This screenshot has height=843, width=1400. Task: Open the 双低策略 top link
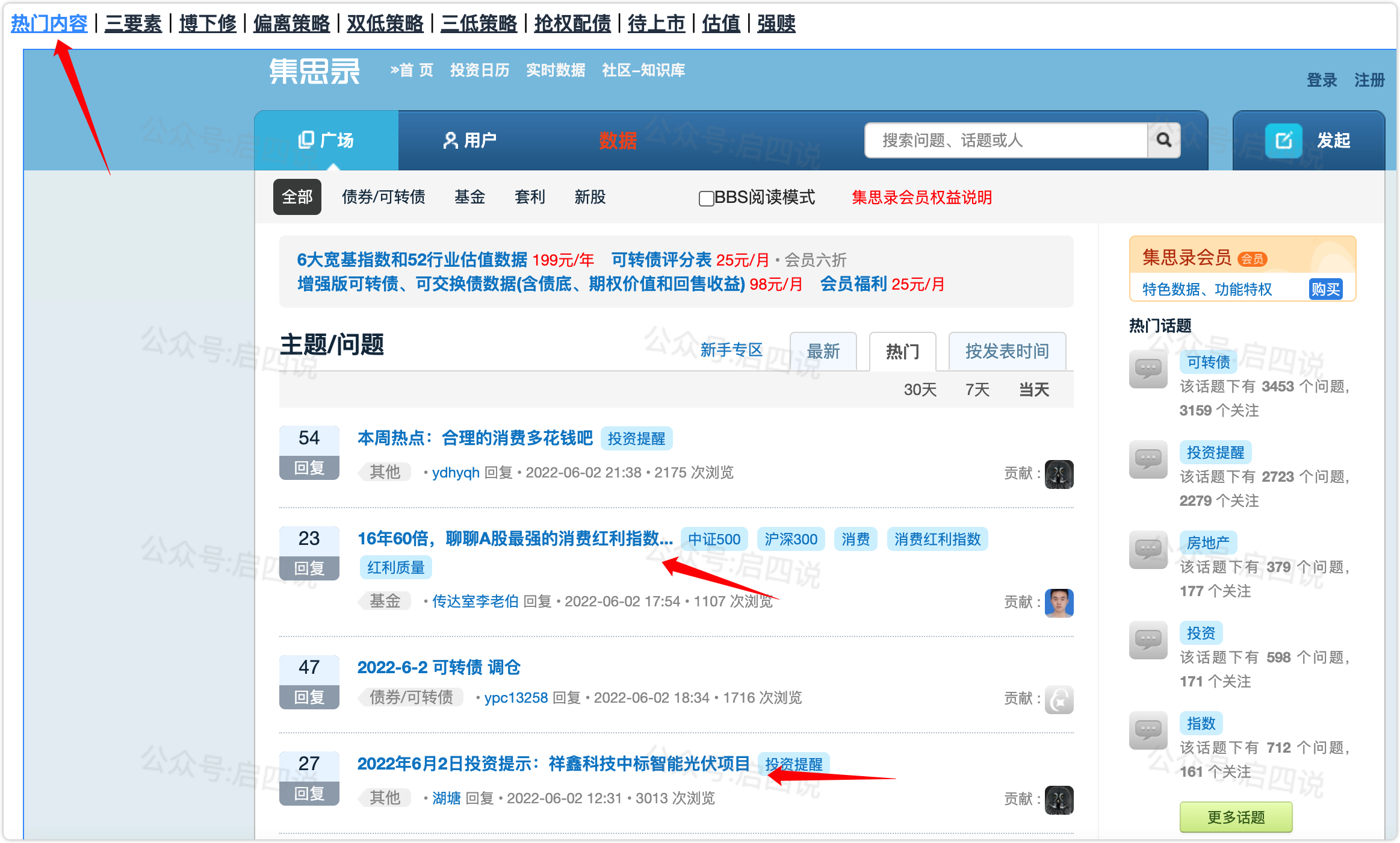385,24
